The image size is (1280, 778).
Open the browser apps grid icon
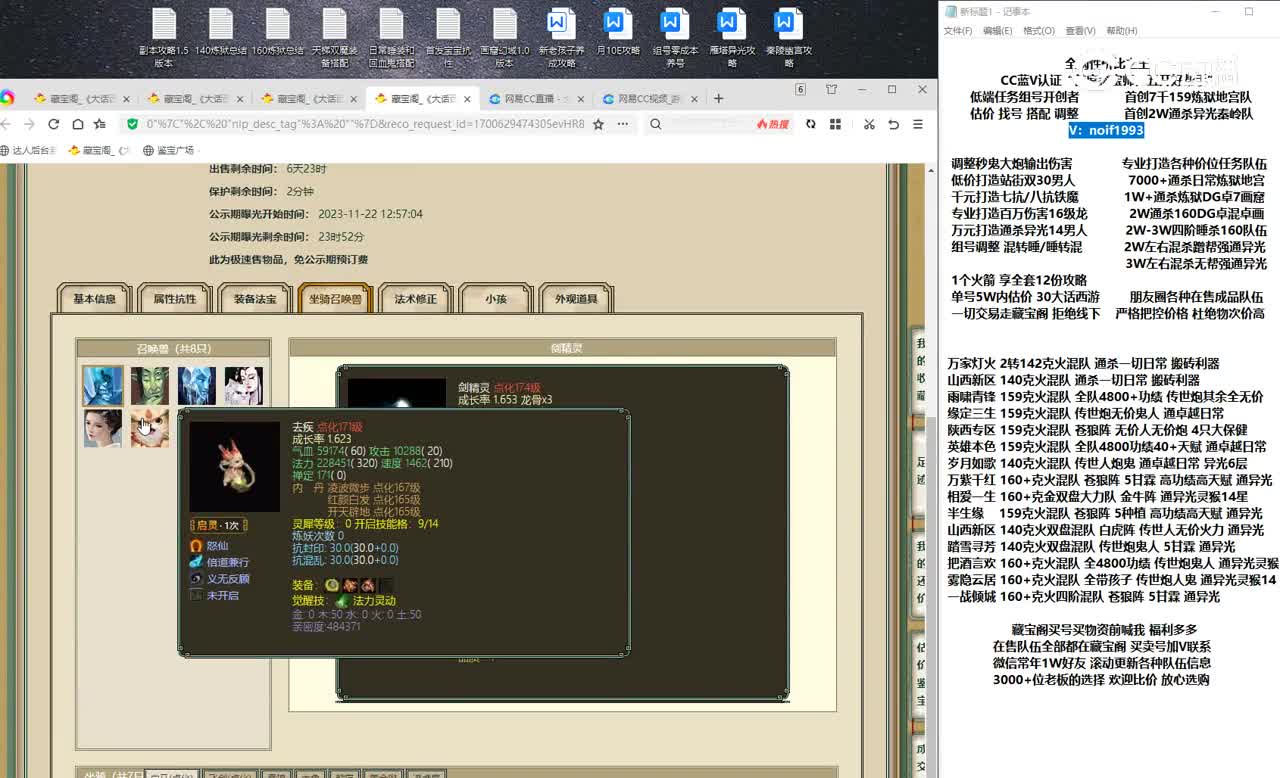coord(835,124)
